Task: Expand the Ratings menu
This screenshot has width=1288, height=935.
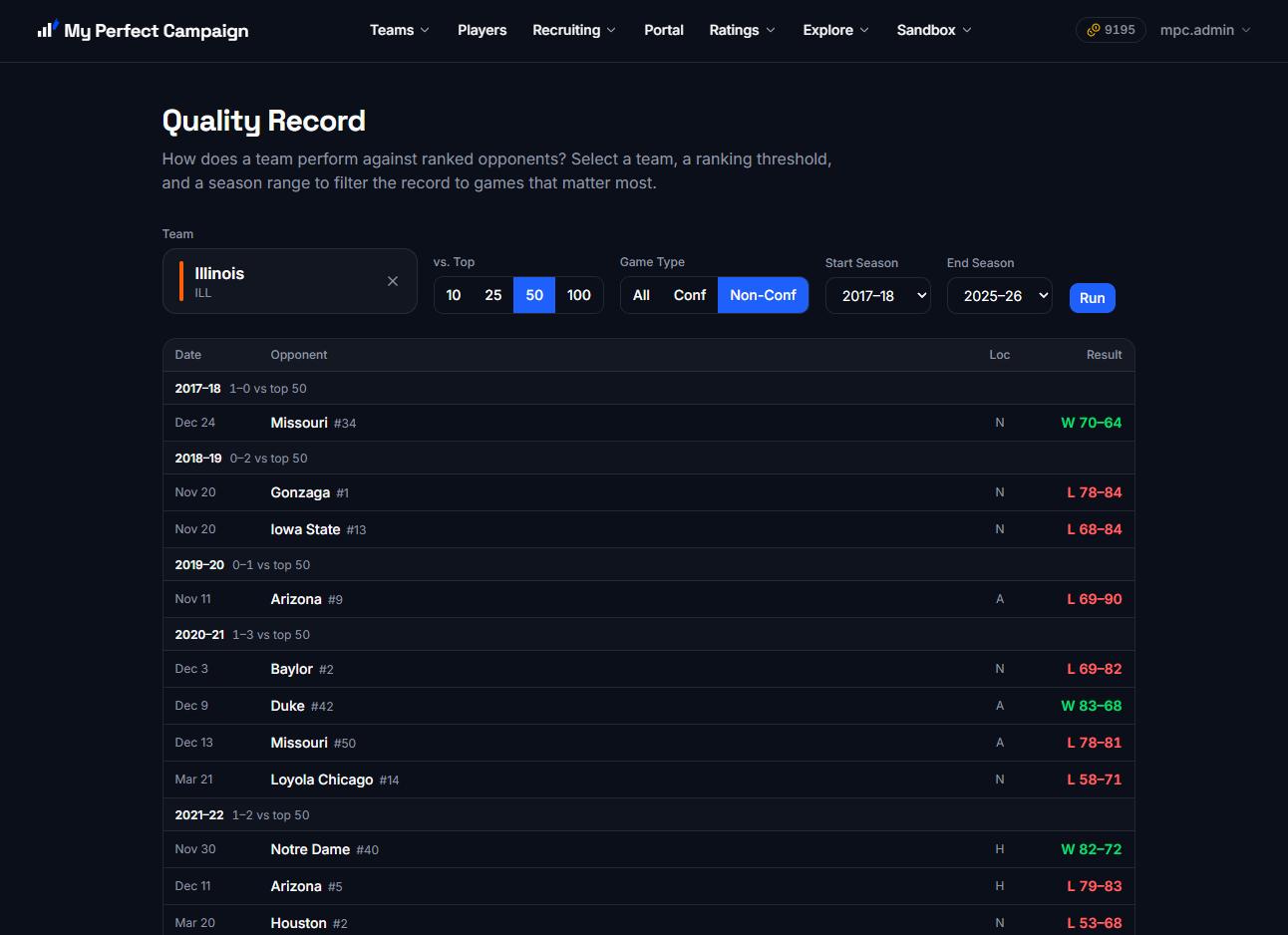Action: [743, 30]
